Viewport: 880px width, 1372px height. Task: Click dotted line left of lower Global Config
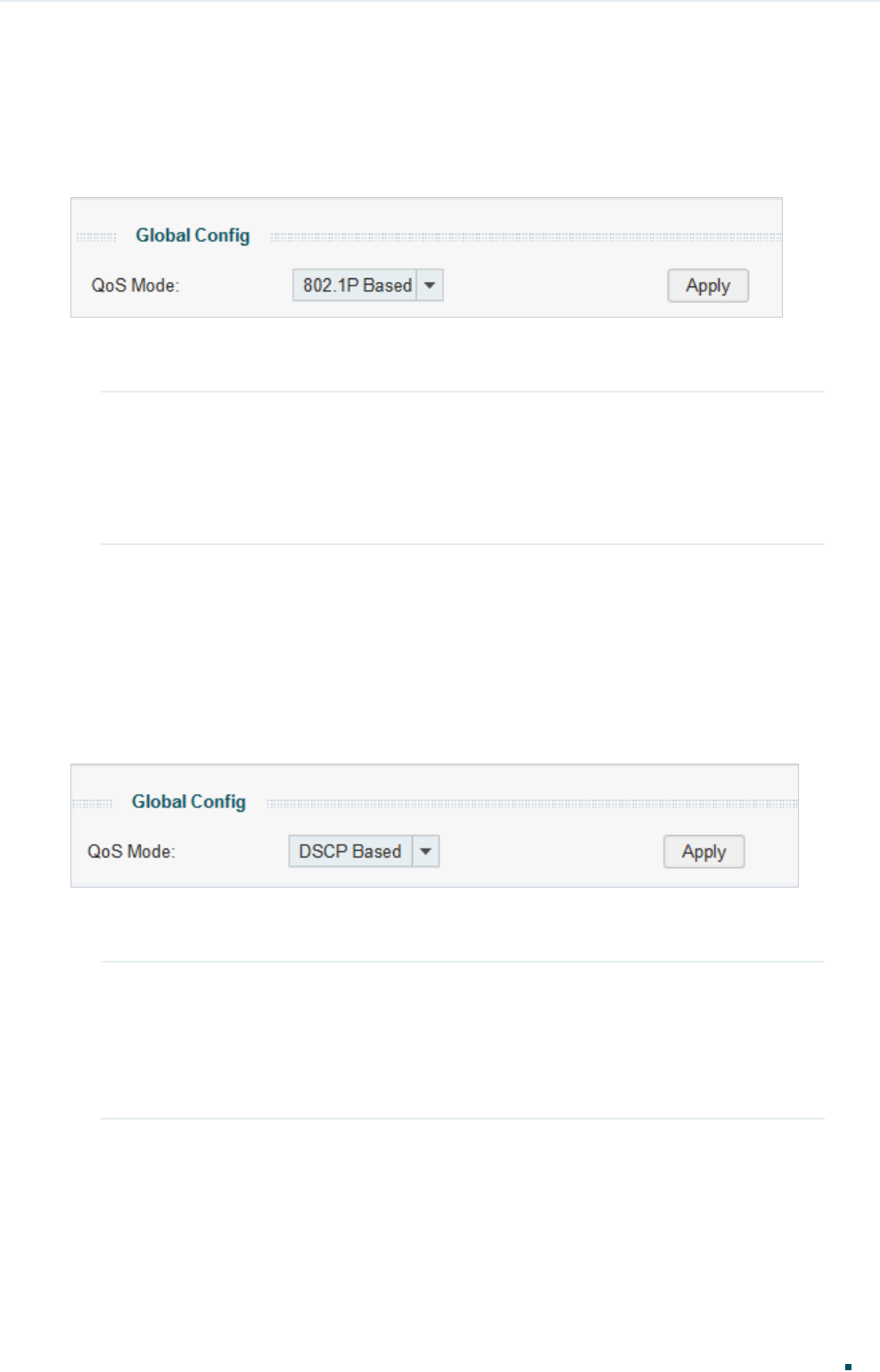pos(92,804)
